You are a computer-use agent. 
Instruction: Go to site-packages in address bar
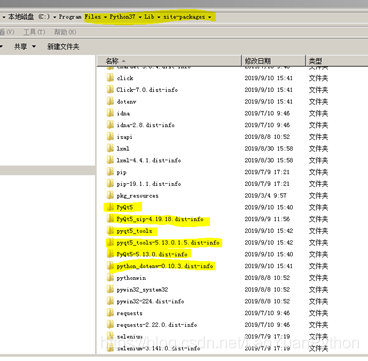pyautogui.click(x=184, y=17)
